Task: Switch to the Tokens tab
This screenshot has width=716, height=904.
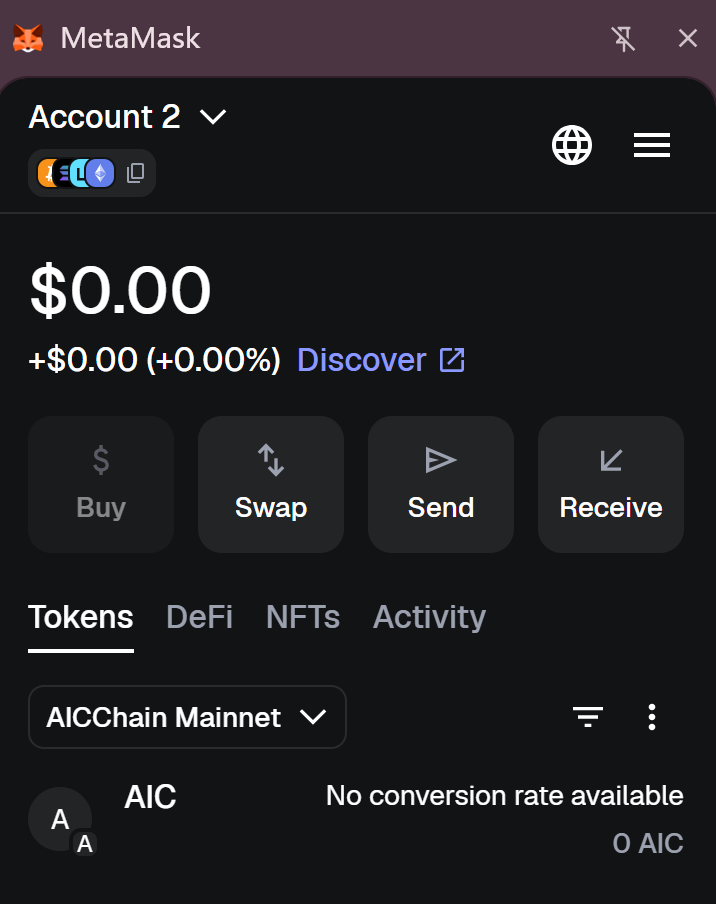Action: click(81, 617)
